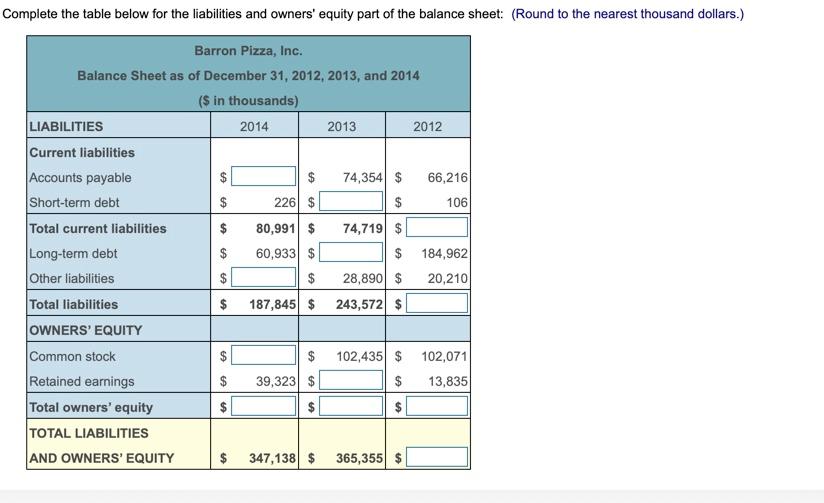Viewport: 824px width, 503px height.
Task: Select the 102,435 common stock value
Action: 359,356
